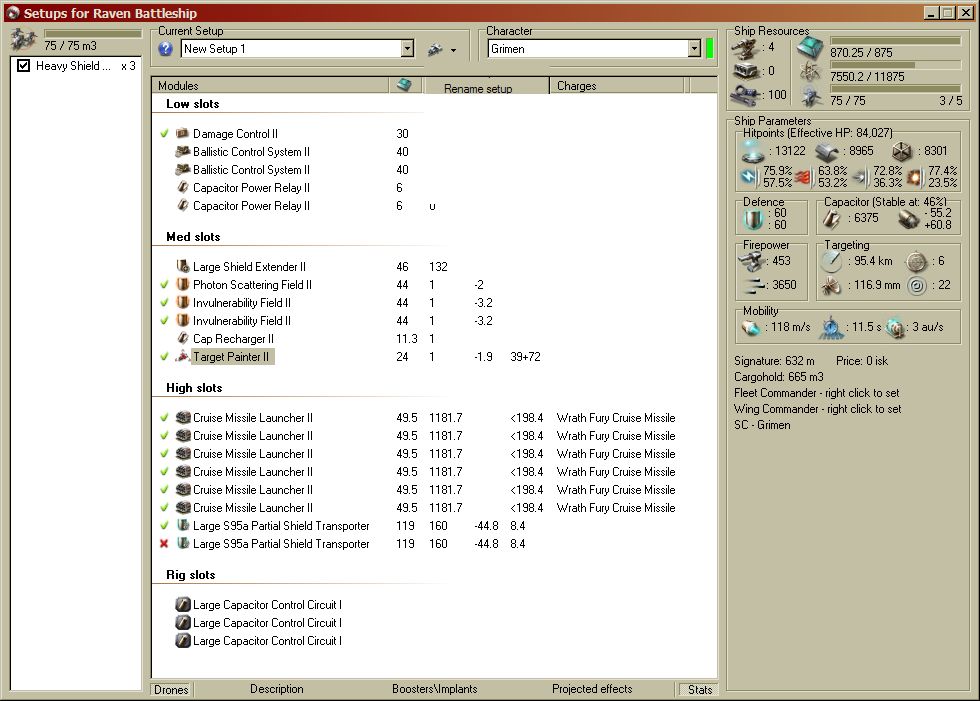Click the turret hardpoints icon in Ship Resources
Viewport: 980px width, 701px height.
click(745, 47)
